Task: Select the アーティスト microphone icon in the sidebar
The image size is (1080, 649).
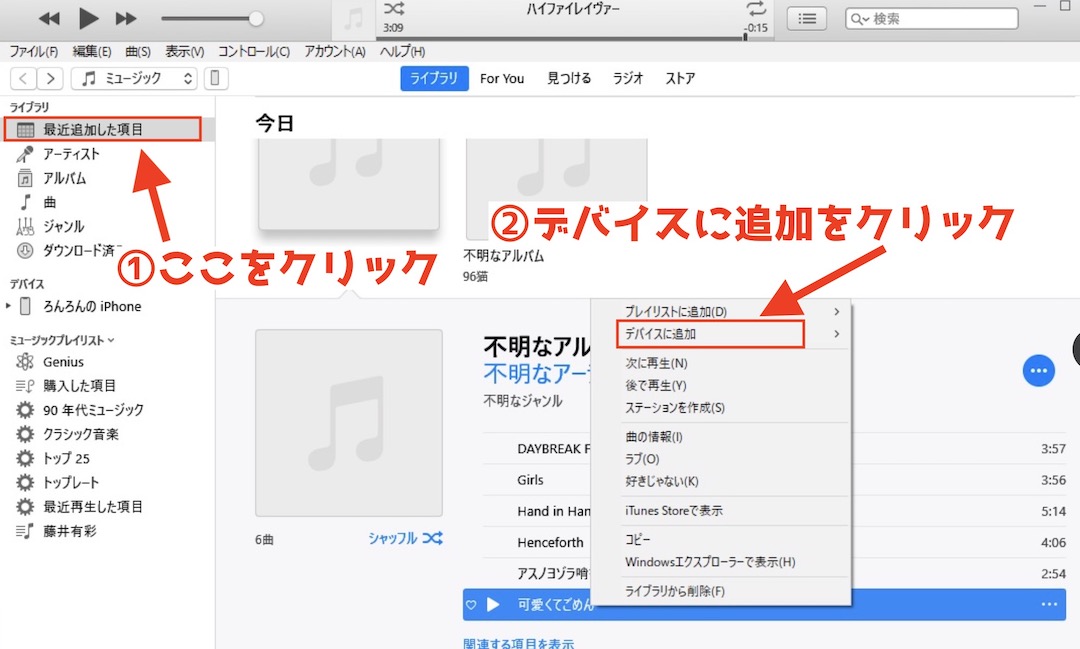Action: point(22,154)
